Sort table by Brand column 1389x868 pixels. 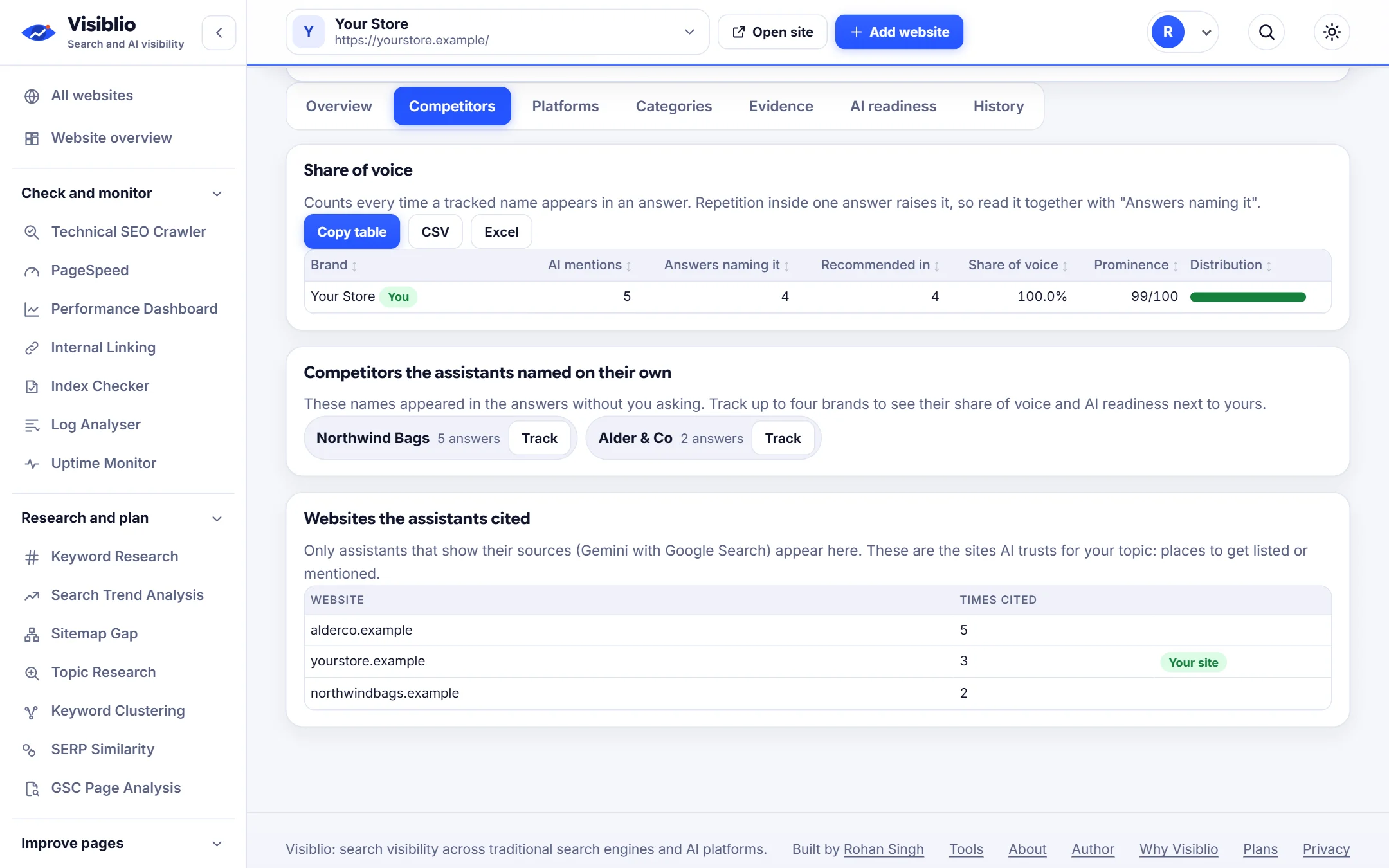click(334, 265)
